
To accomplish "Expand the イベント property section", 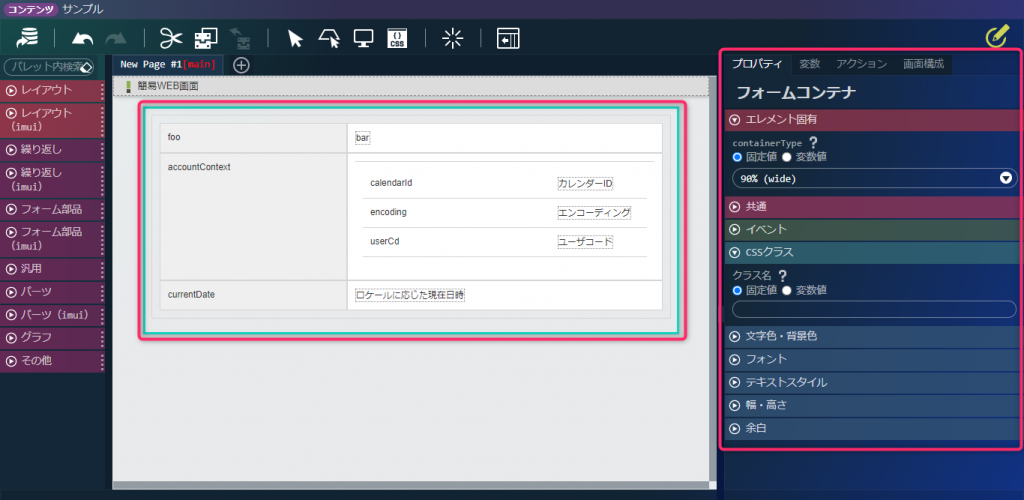I will pyautogui.click(x=872, y=229).
